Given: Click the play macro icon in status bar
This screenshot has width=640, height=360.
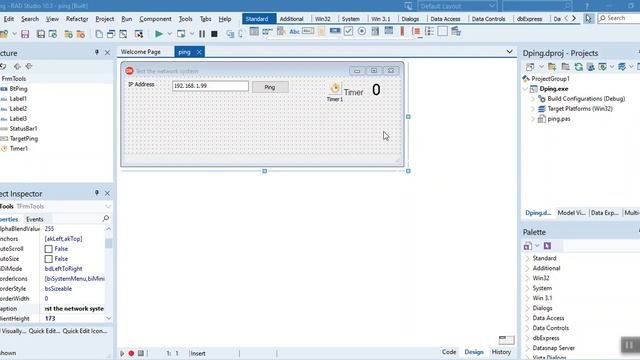Looking at the screenshot, I should pyautogui.click(x=122, y=353).
